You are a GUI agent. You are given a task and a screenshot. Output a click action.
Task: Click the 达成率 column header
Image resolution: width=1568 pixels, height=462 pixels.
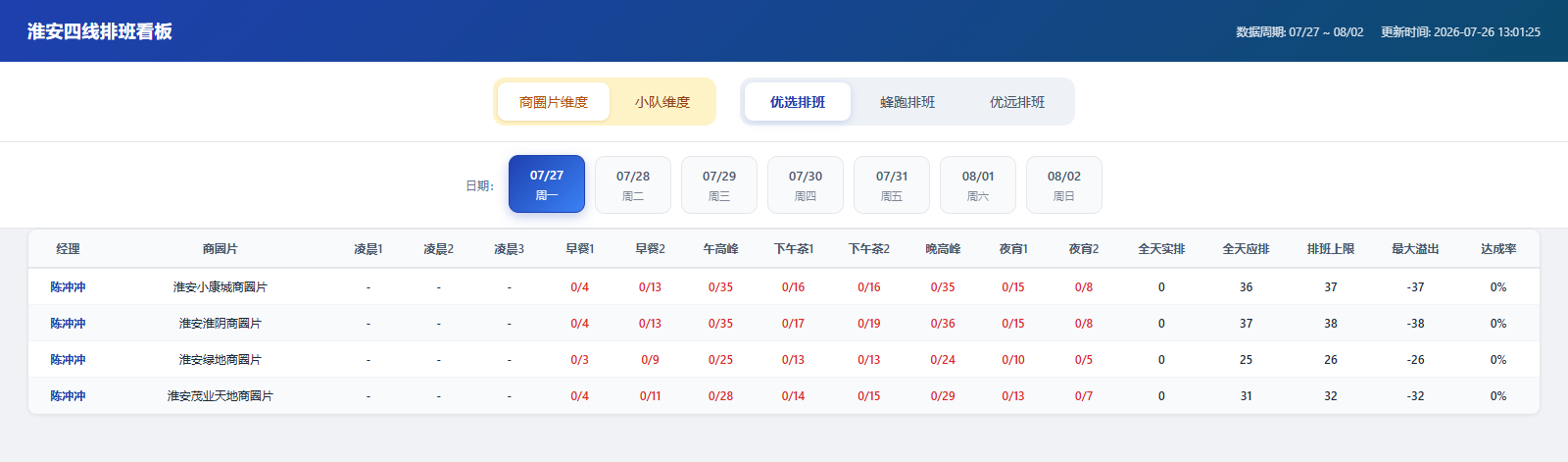point(1498,249)
